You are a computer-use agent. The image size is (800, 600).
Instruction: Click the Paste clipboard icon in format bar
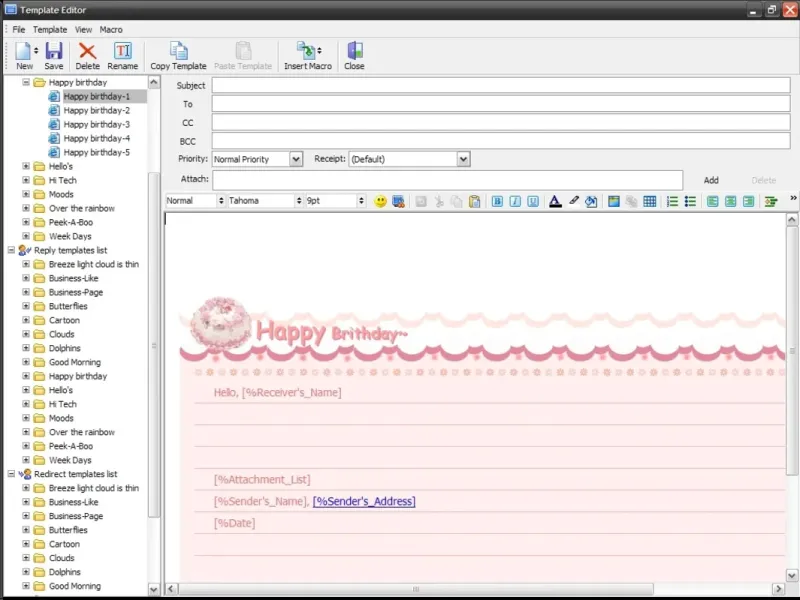point(474,201)
